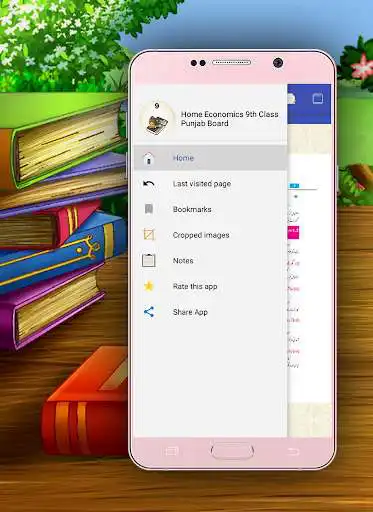The image size is (373, 512).
Task: Choose Share App option
Action: pyautogui.click(x=211, y=312)
